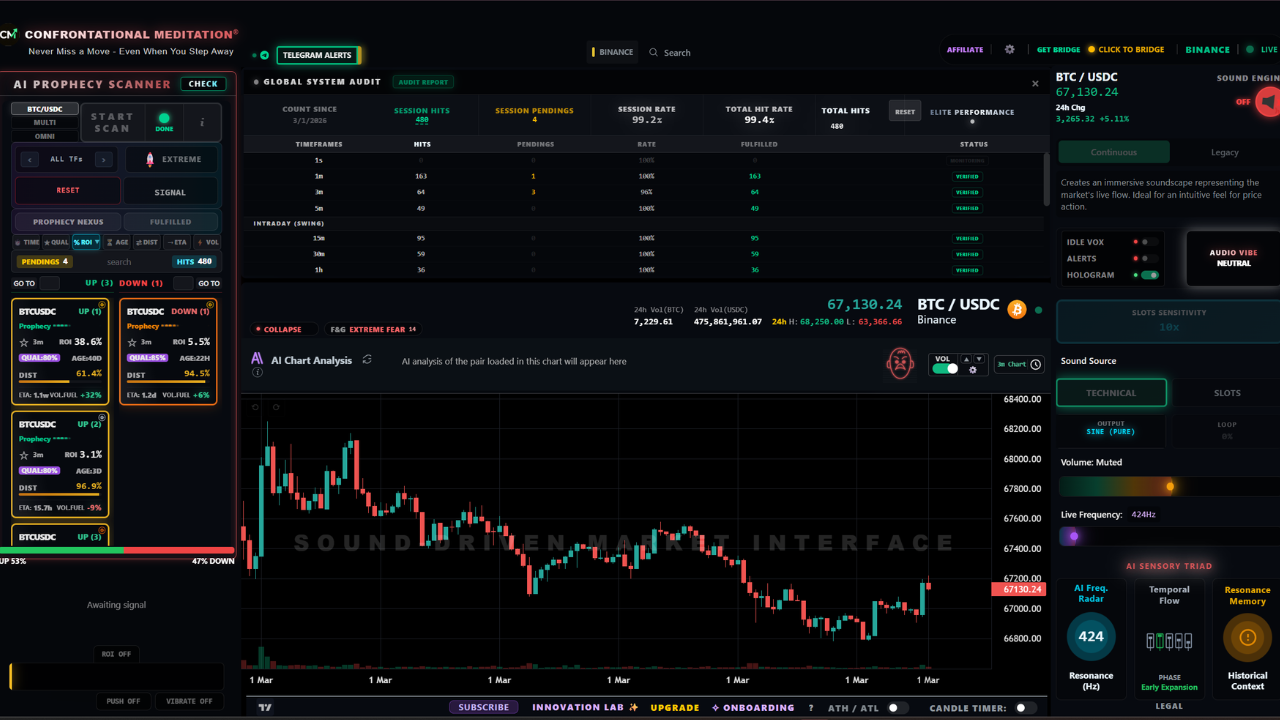Click the volume panel down arrow

979,359
